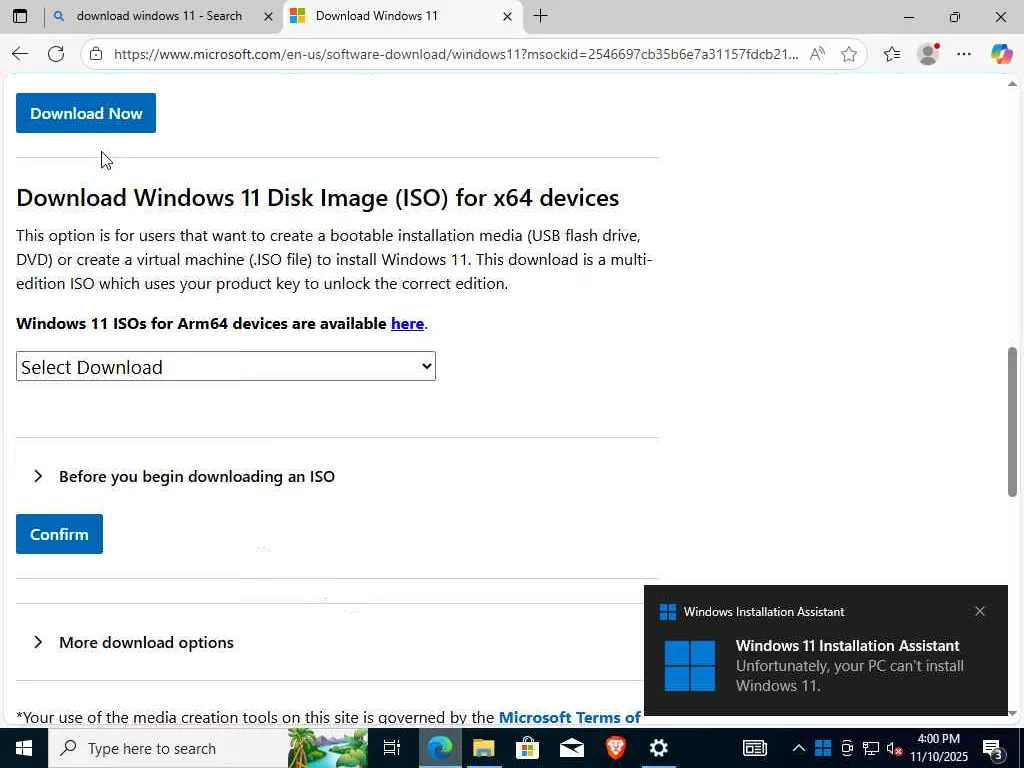Launch Brave browser from taskbar
1024x768 pixels.
615,748
